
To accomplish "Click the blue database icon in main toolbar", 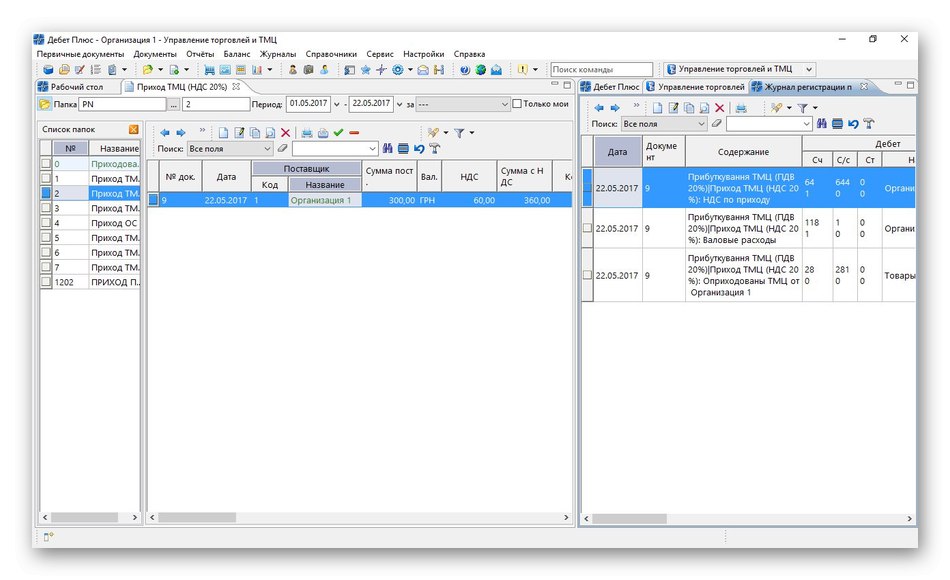I will 48,70.
